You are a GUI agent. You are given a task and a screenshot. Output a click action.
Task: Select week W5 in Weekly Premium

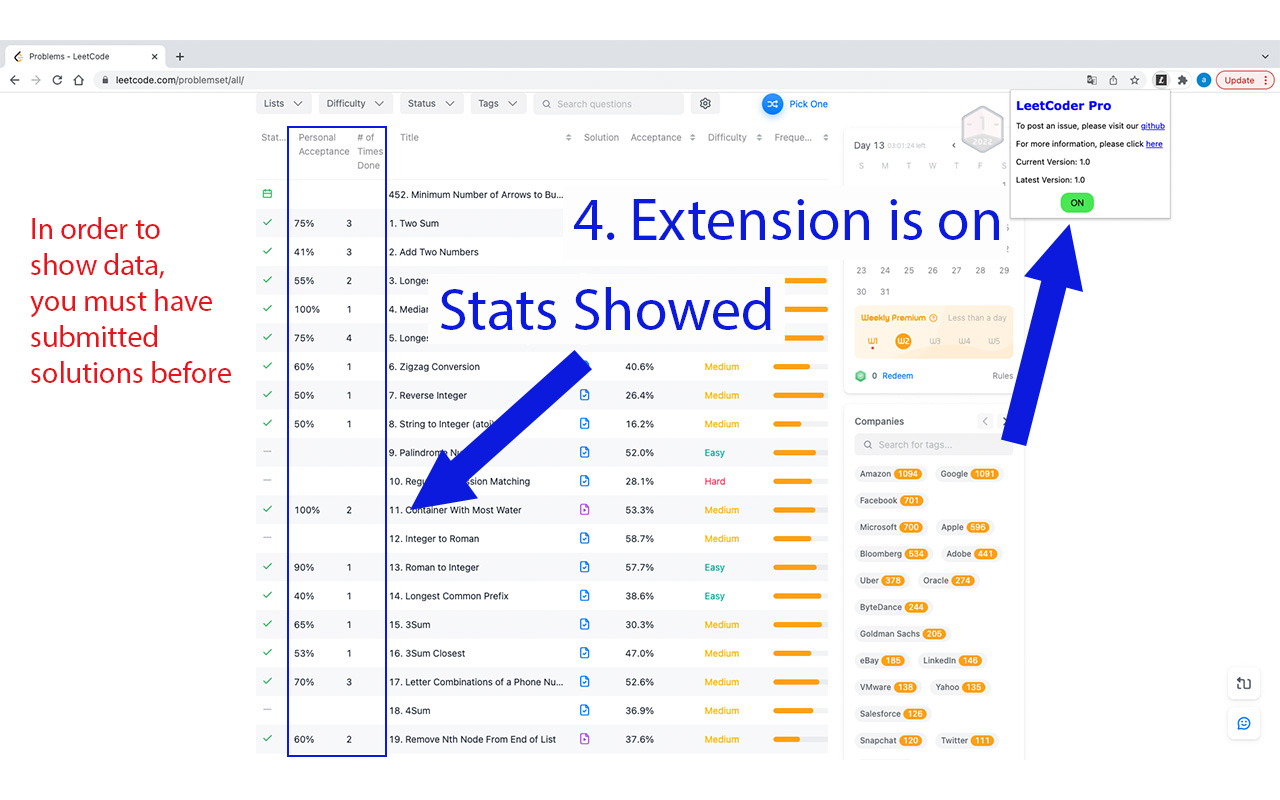pyautogui.click(x=994, y=341)
